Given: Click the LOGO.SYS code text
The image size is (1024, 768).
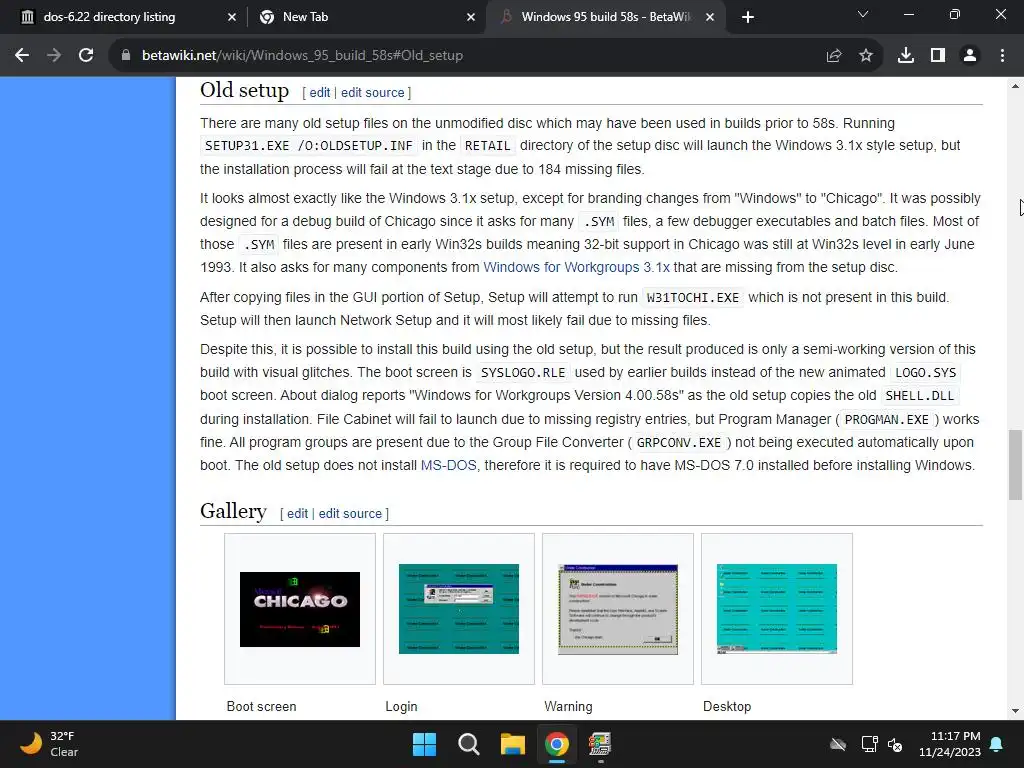Looking at the screenshot, I should [925, 373].
